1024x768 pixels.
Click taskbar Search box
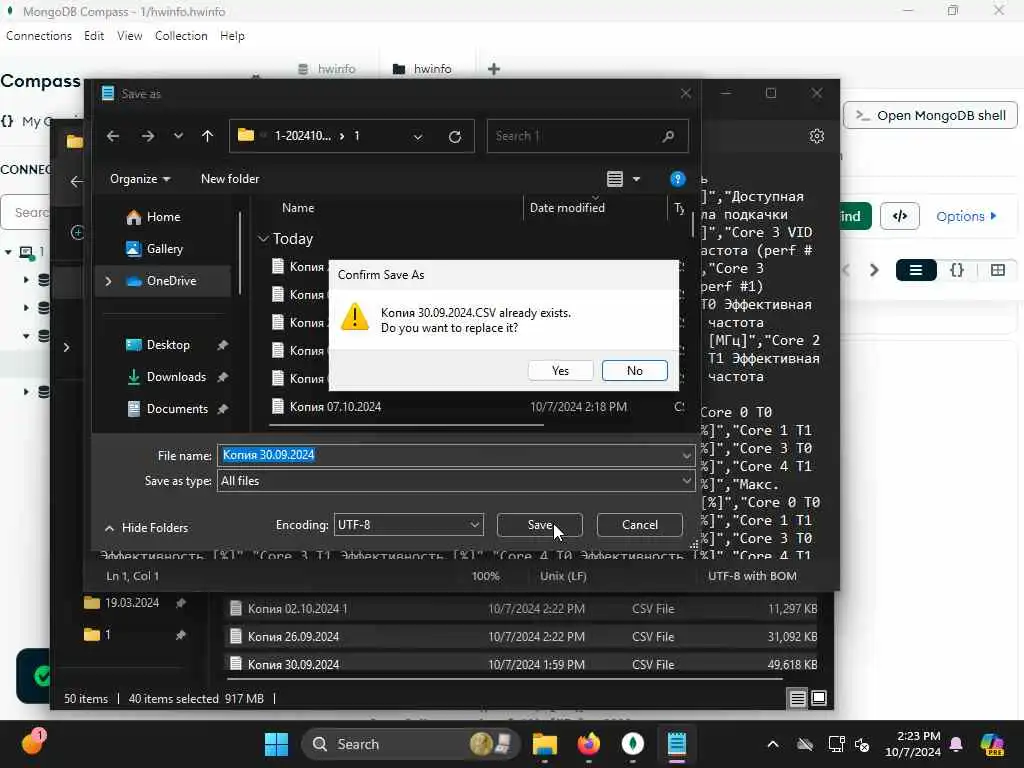410,744
